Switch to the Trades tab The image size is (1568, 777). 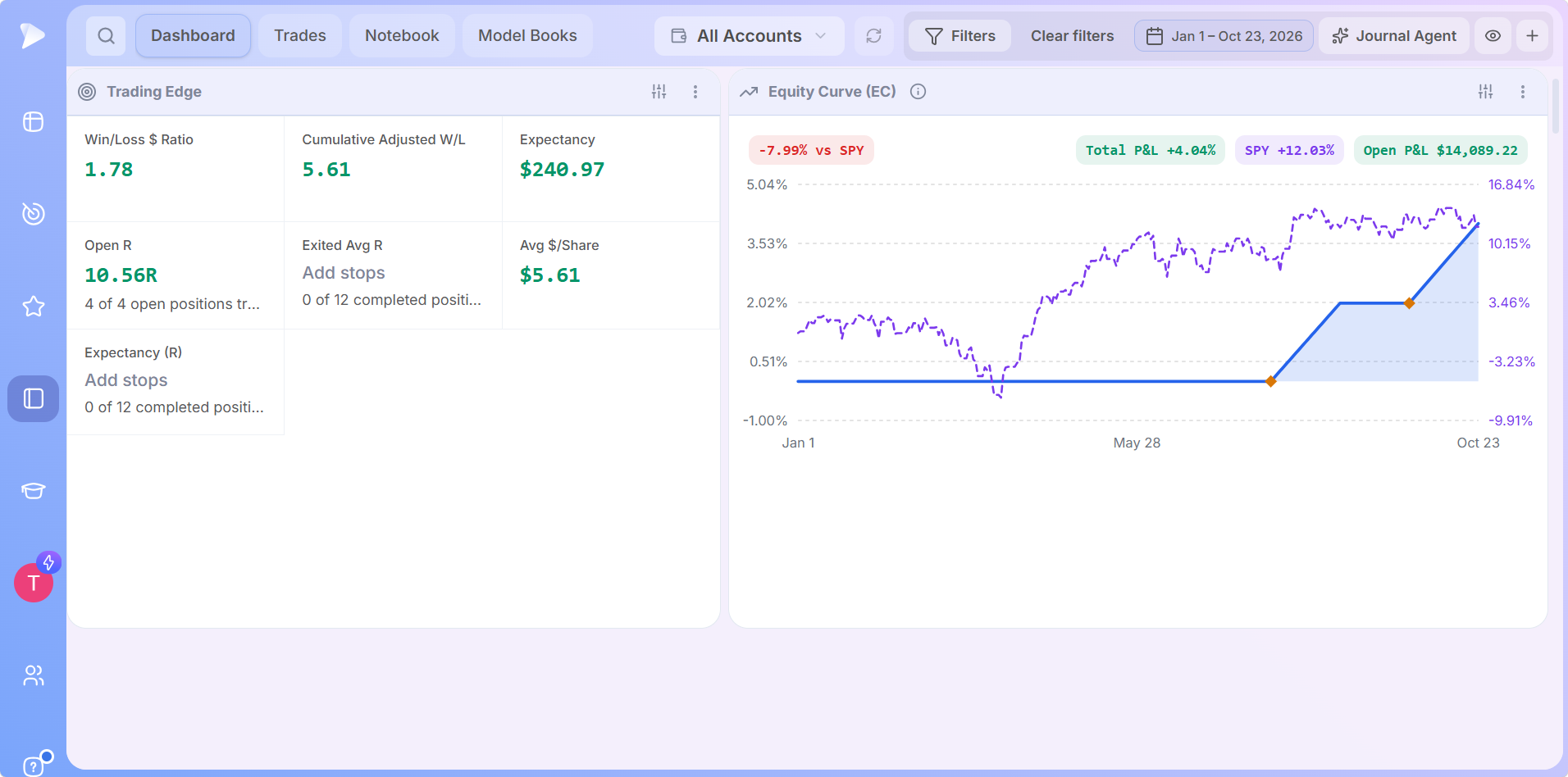(x=300, y=36)
